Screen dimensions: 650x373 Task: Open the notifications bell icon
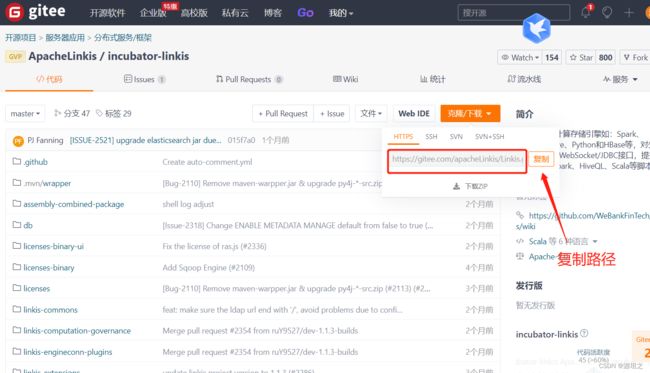[x=586, y=12]
